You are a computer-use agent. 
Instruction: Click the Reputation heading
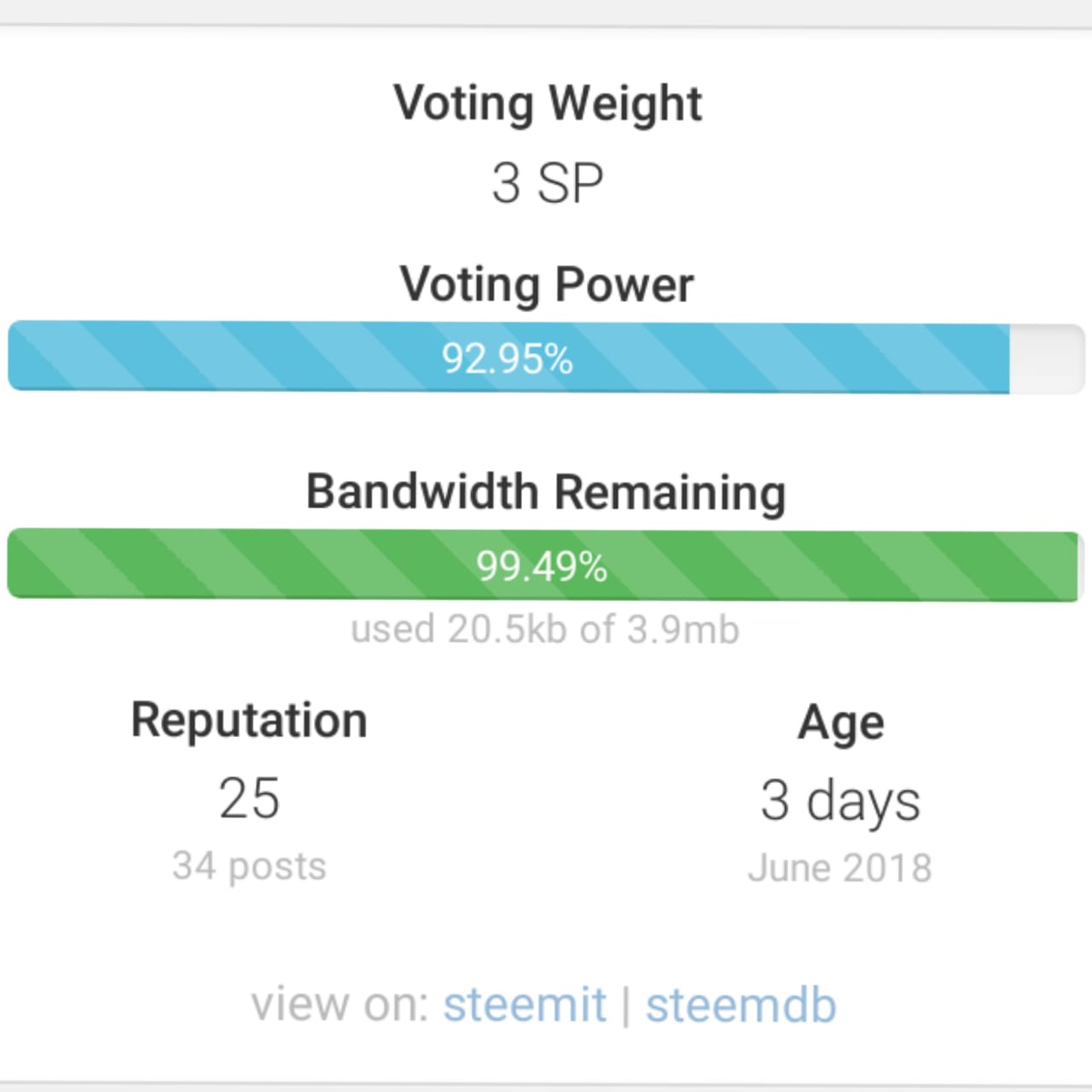click(249, 720)
